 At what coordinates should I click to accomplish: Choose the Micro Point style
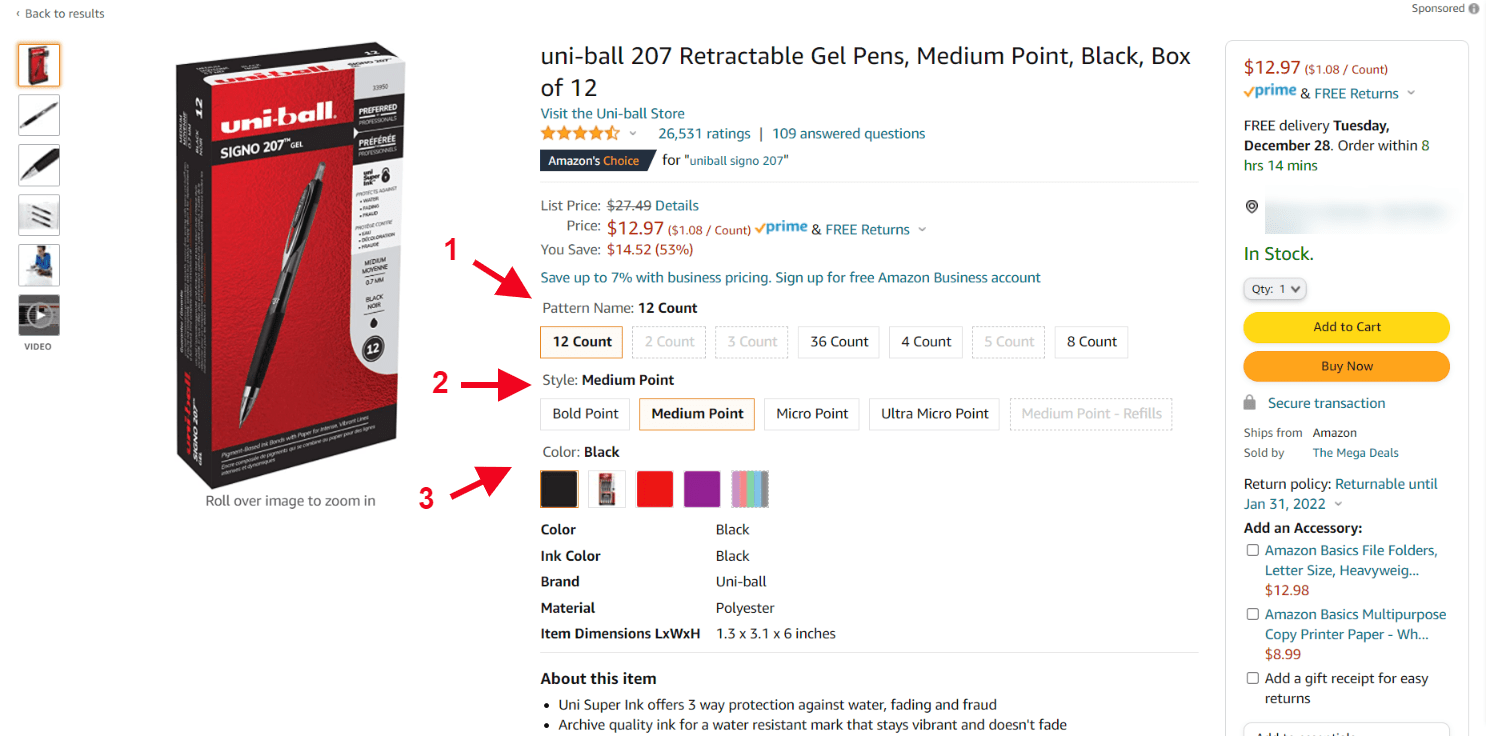click(x=812, y=414)
